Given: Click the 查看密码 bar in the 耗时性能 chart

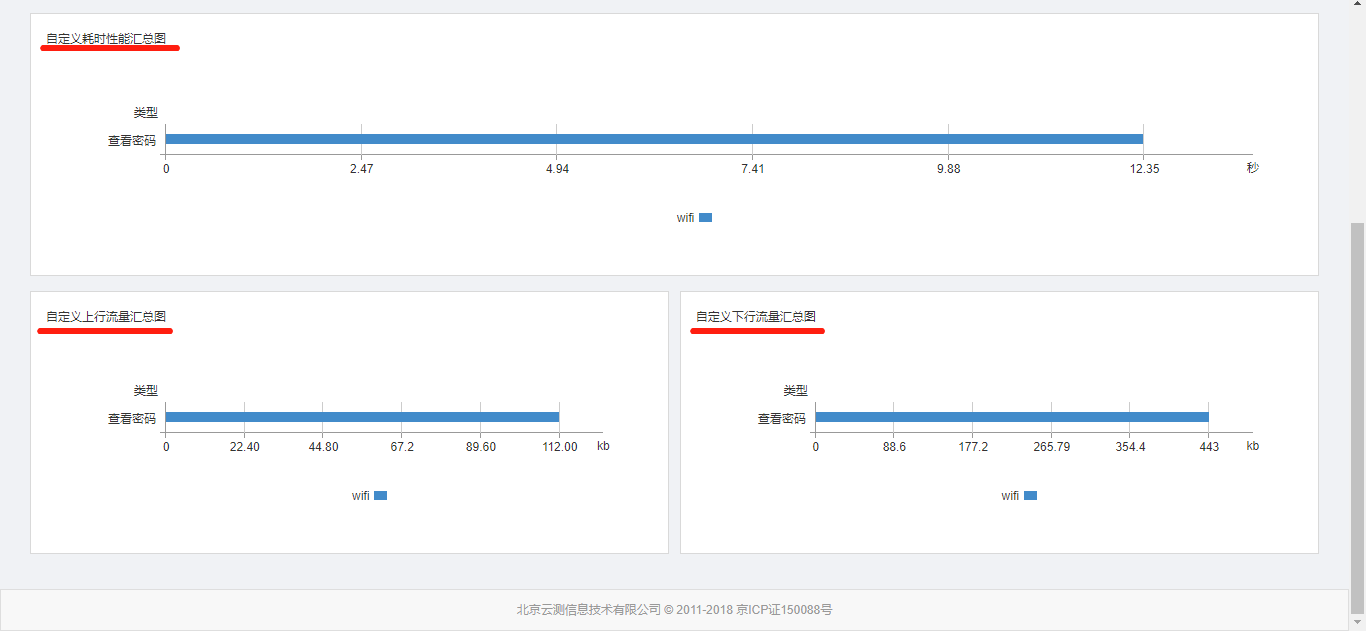Looking at the screenshot, I should pyautogui.click(x=654, y=139).
